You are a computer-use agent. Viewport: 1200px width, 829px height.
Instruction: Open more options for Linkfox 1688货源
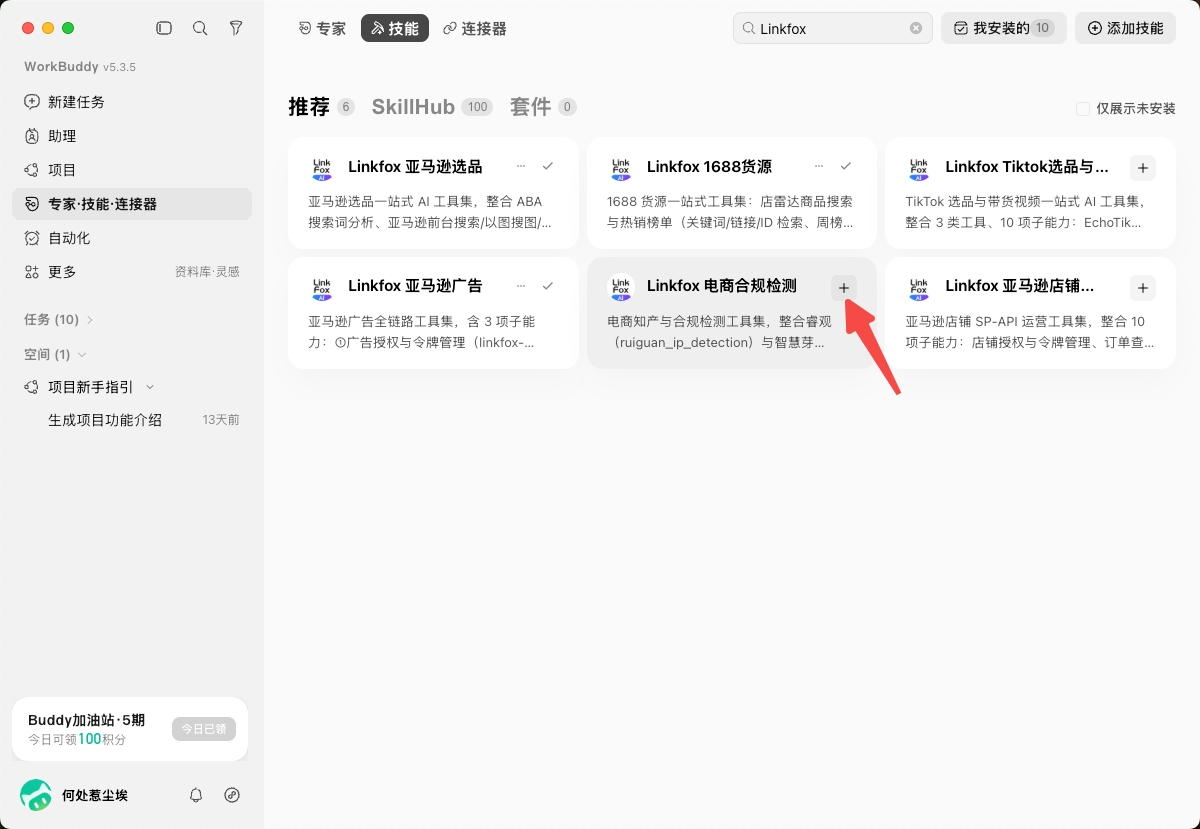click(819, 166)
